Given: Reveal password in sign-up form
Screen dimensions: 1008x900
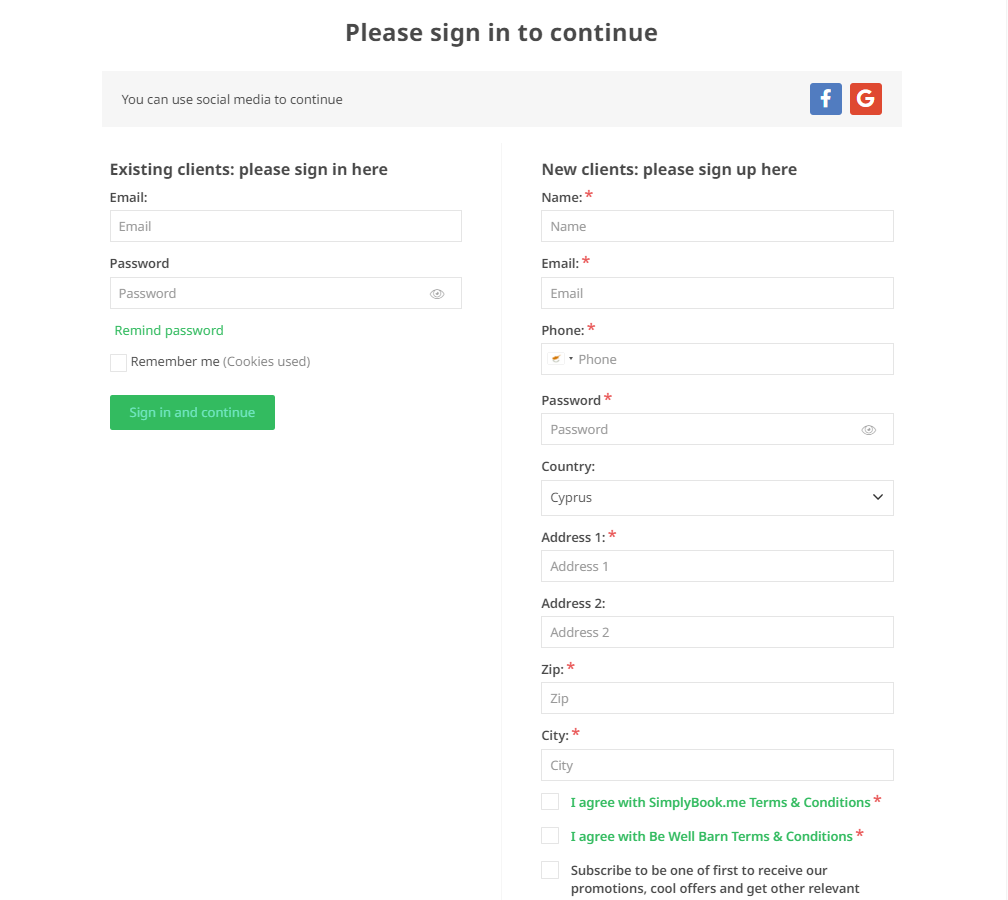Looking at the screenshot, I should pos(868,430).
